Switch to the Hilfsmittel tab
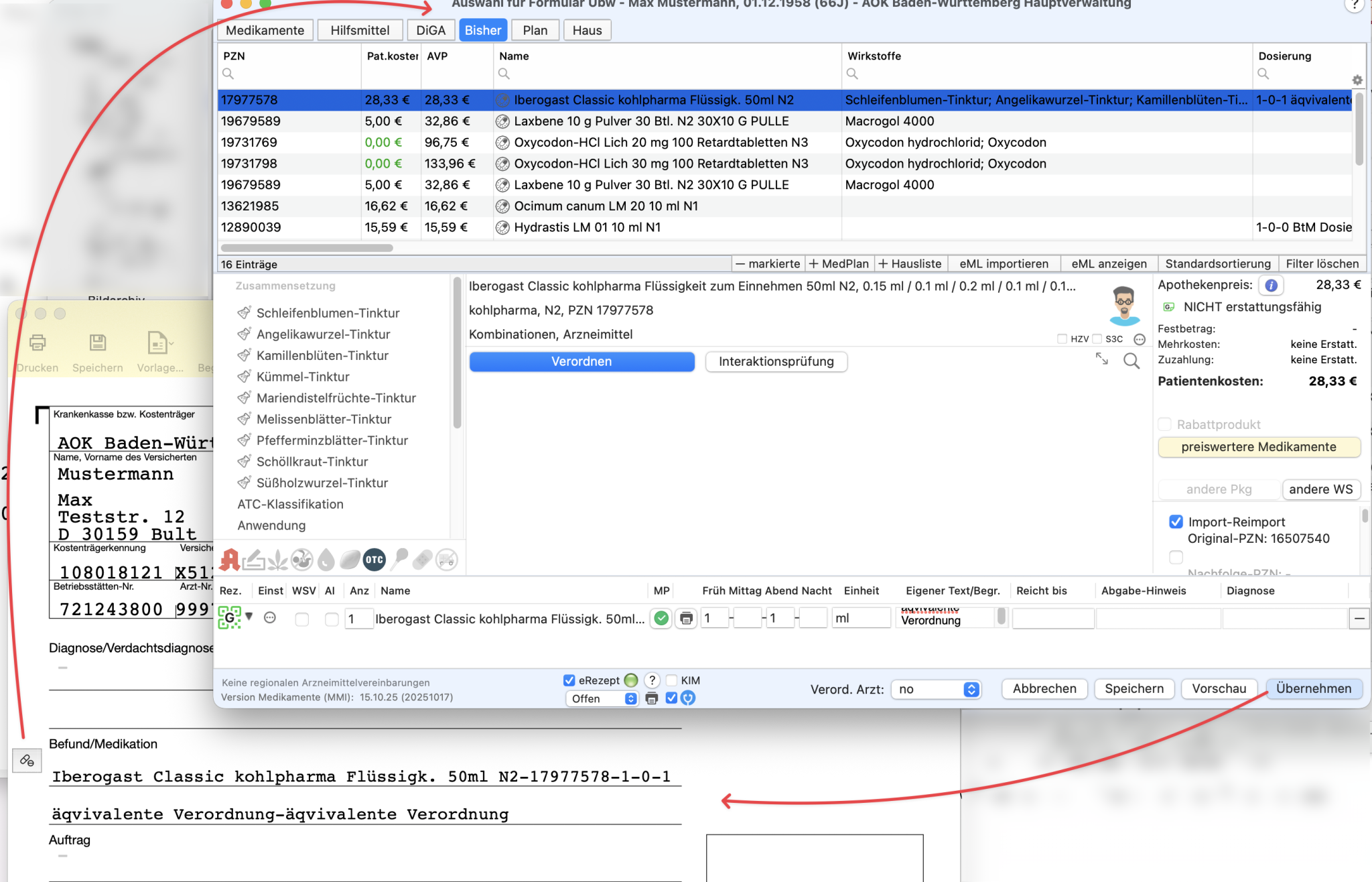Screen dimensions: 1372x882 click(359, 29)
